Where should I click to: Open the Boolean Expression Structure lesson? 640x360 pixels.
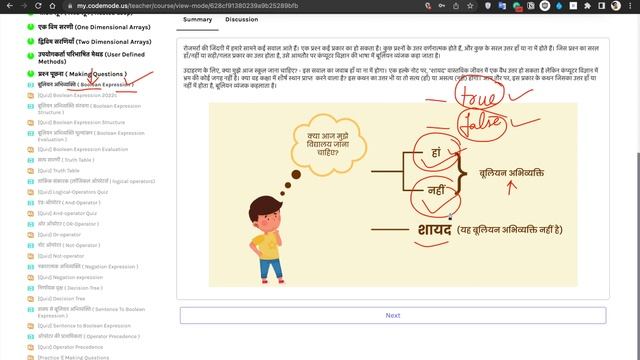click(x=89, y=109)
